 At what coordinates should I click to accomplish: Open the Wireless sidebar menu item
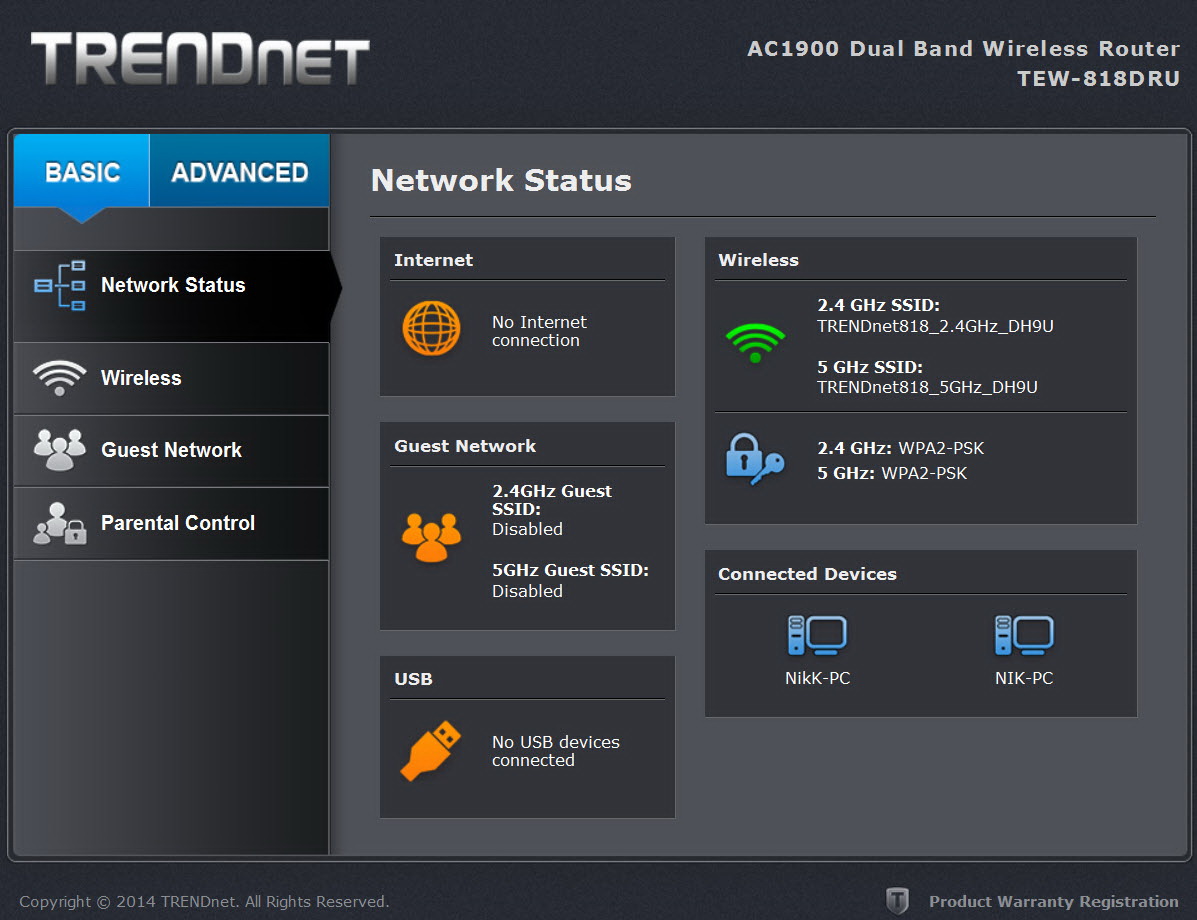pyautogui.click(x=172, y=379)
